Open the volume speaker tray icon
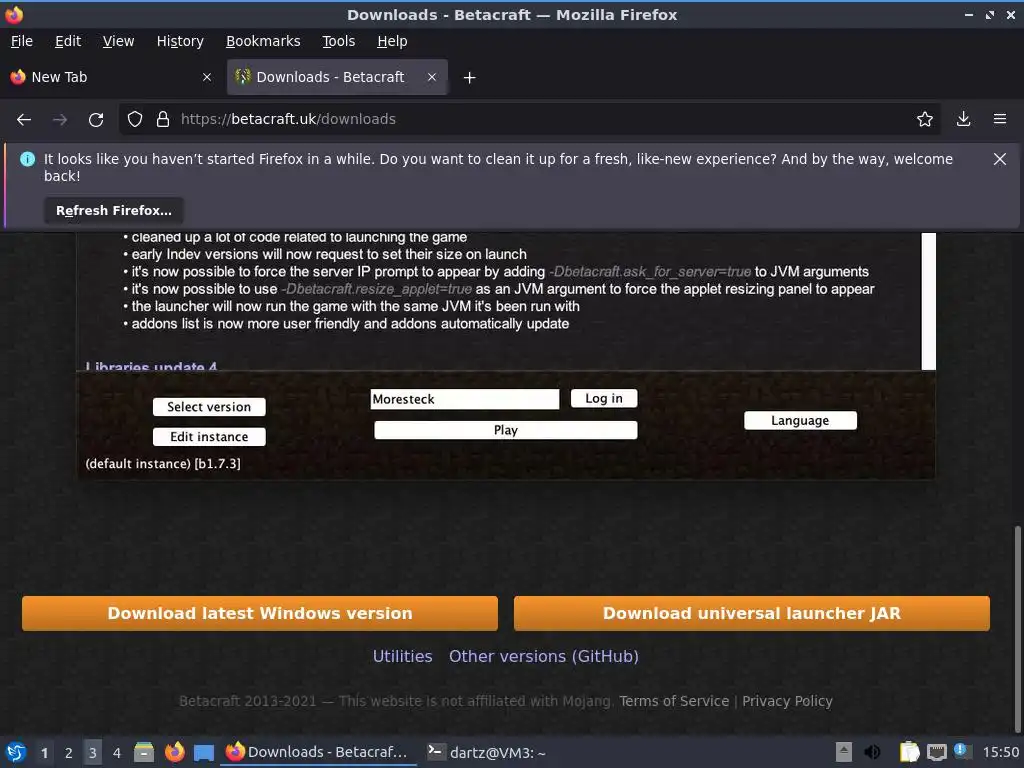 click(872, 752)
